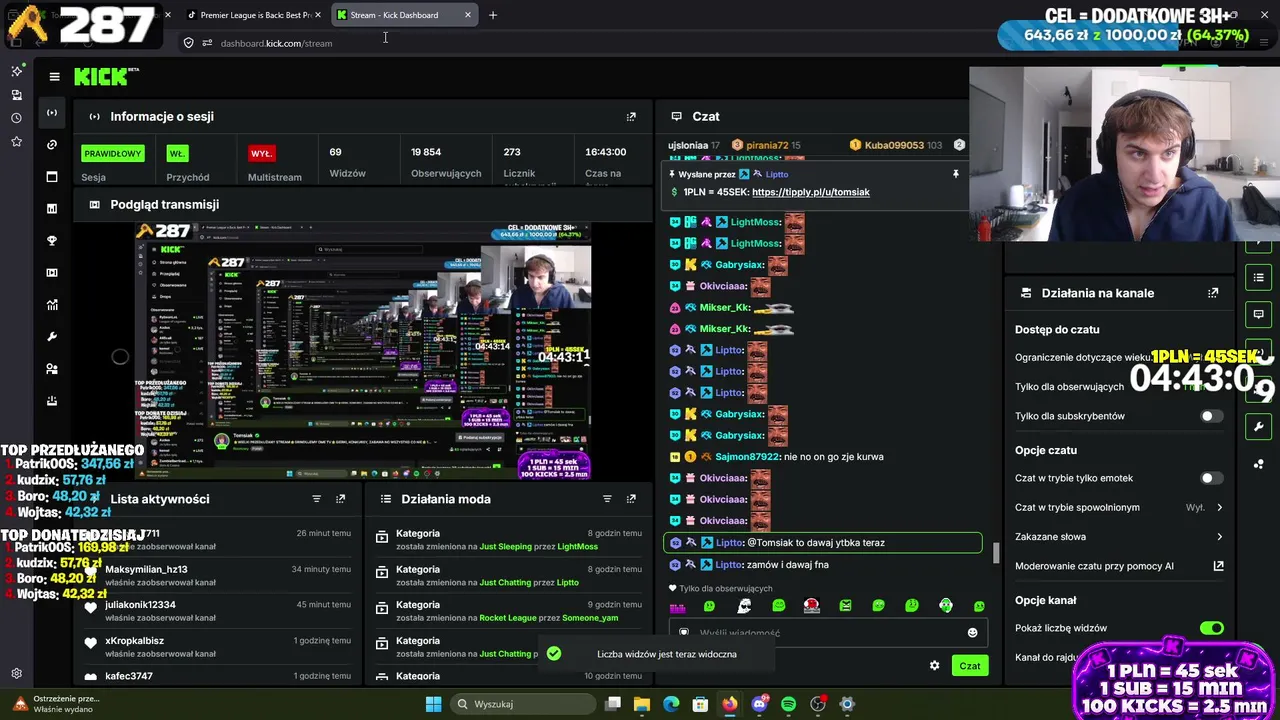Open Spotify from the taskbar

point(788,704)
